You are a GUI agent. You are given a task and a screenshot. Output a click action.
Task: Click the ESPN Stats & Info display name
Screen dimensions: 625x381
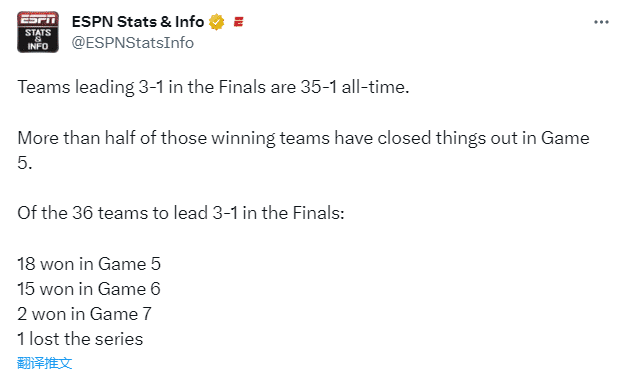coord(138,22)
